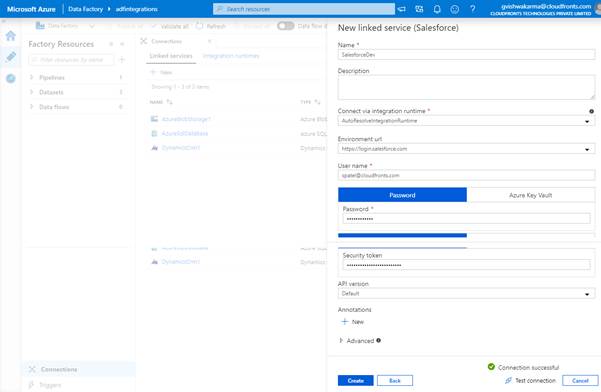
Task: Switch to the Linked services tab
Action: 171,56
